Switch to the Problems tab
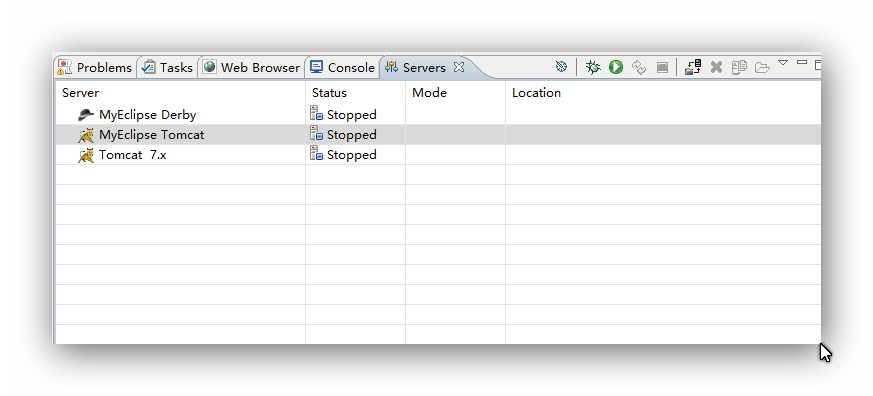 pos(95,67)
